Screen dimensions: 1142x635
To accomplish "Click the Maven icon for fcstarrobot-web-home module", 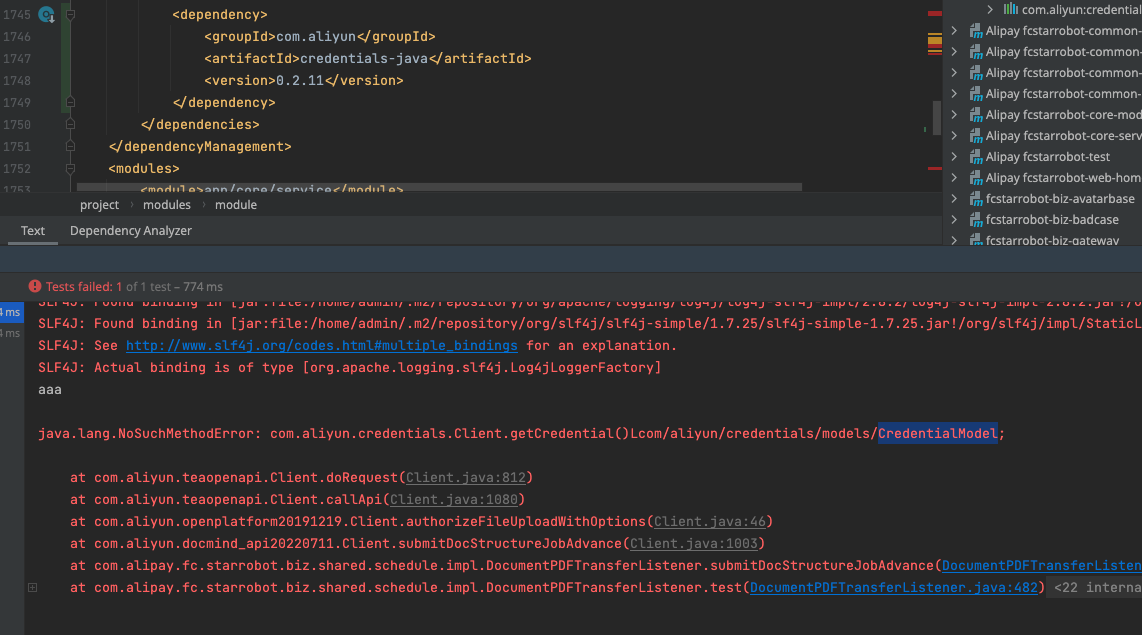I will (975, 178).
